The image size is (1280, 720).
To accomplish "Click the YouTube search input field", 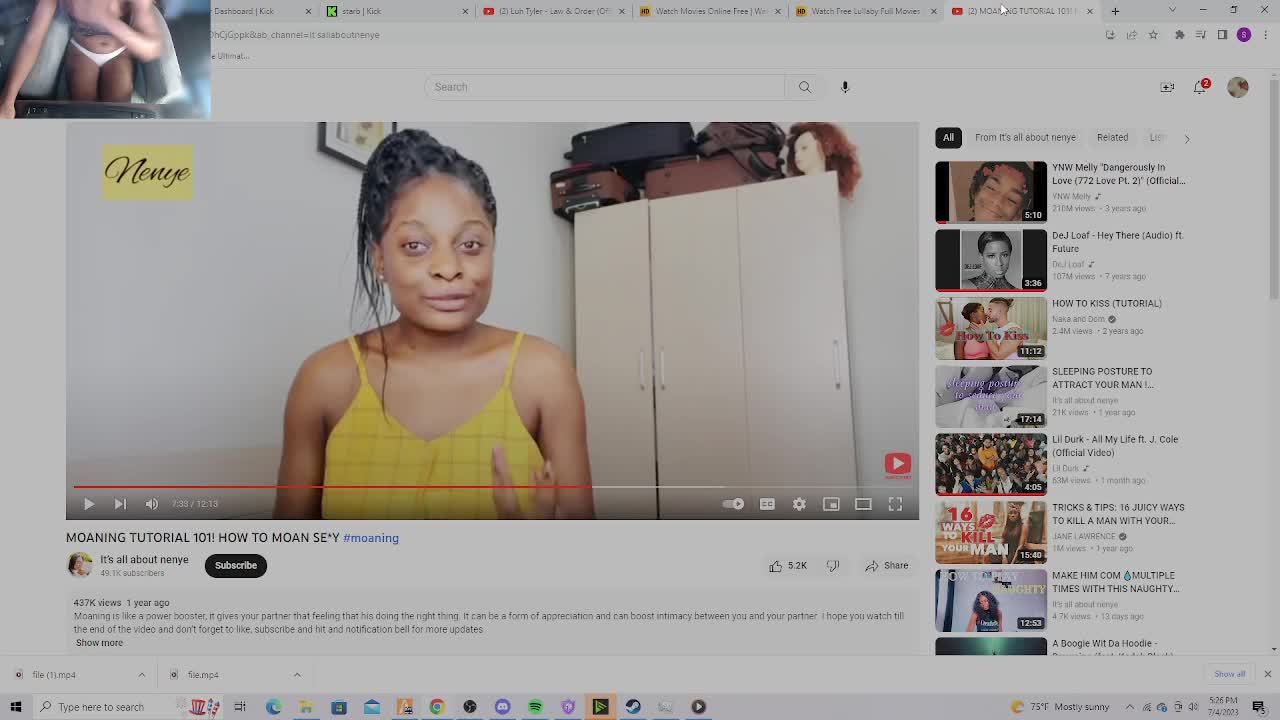I will pyautogui.click(x=605, y=87).
